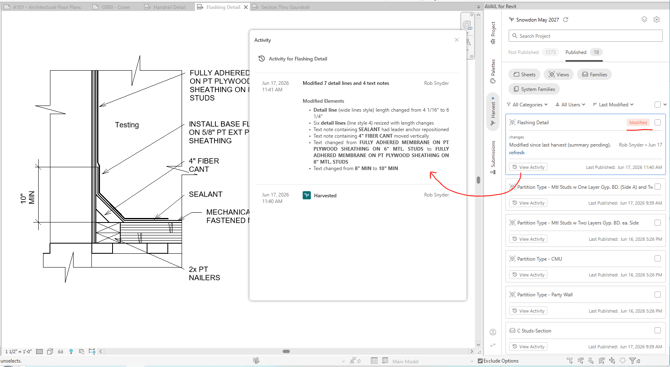Select the Not Published tab
Screen dimensions: 670x367
coord(532,52)
